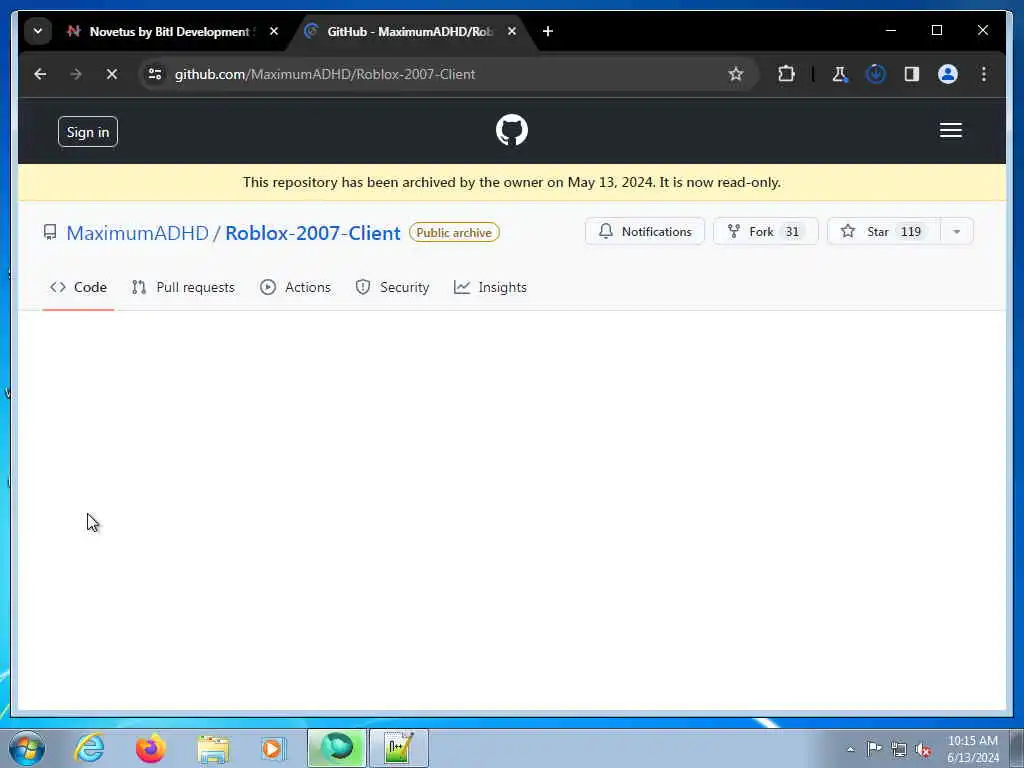The height and width of the screenshot is (768, 1024).
Task: Open the GitHub hamburger menu
Action: pos(950,131)
